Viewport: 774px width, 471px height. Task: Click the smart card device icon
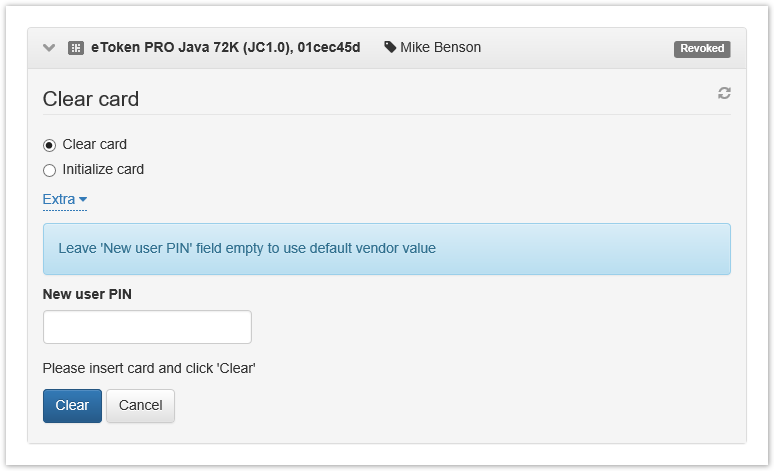pos(76,48)
